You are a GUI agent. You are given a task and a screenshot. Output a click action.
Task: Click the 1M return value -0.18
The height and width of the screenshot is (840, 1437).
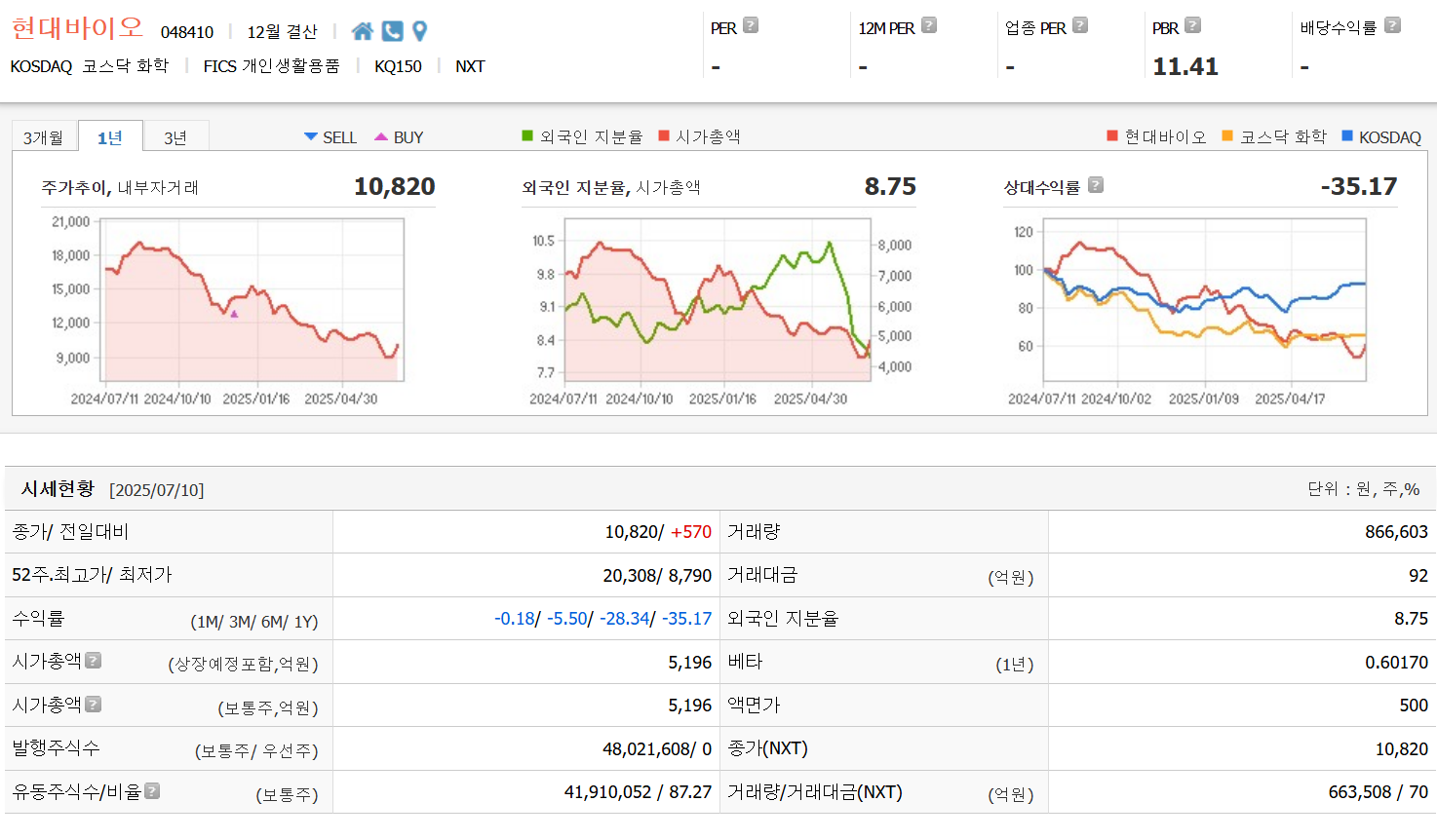515,619
